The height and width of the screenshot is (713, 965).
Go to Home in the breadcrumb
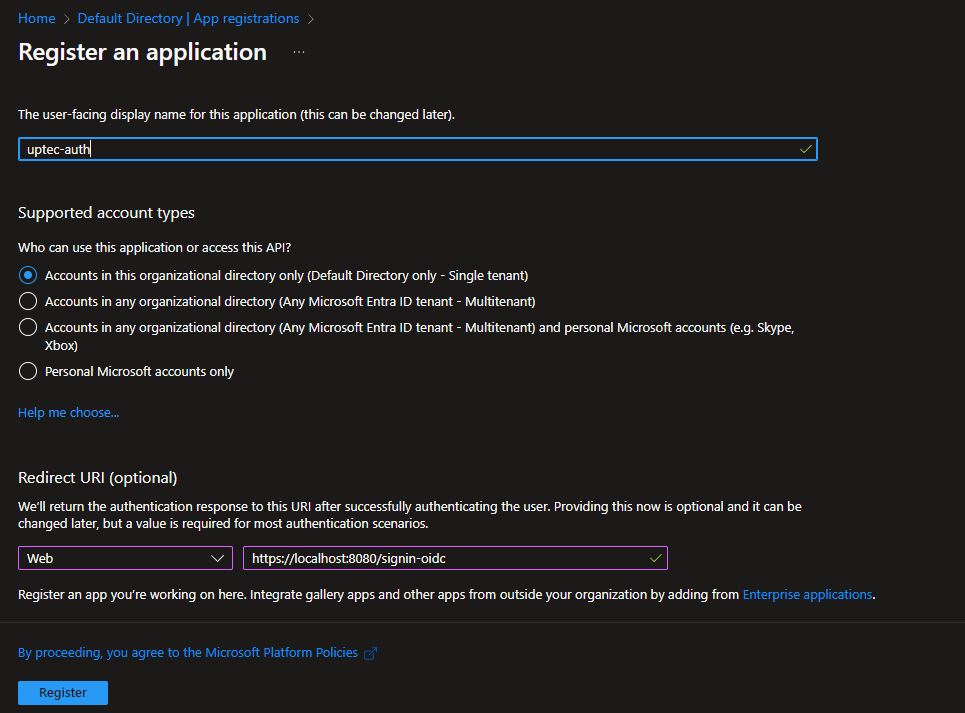(x=37, y=19)
